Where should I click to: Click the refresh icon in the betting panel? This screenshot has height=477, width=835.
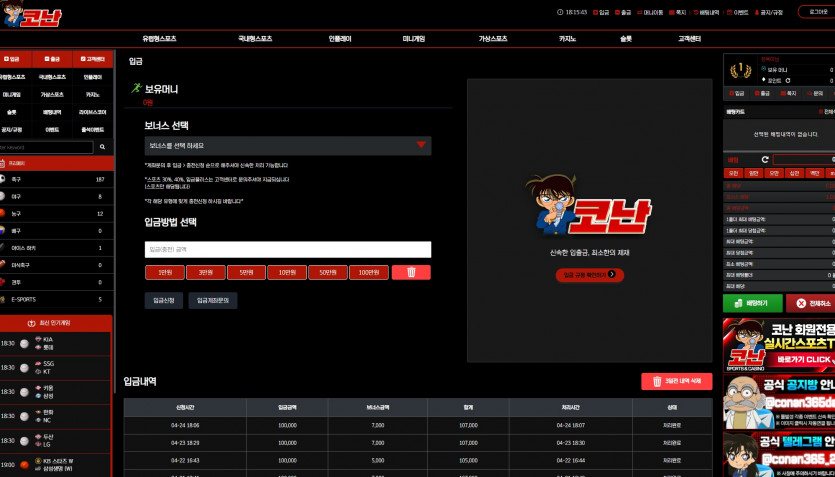(765, 160)
